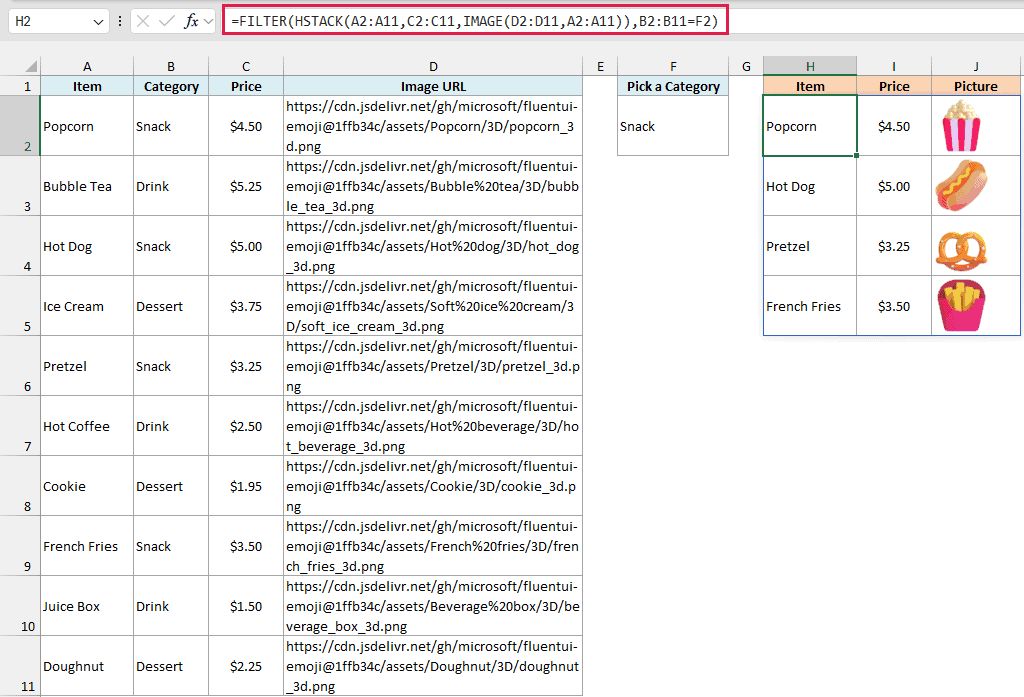Click the pretzel picture in column J
The width and height of the screenshot is (1024, 697).
click(961, 250)
